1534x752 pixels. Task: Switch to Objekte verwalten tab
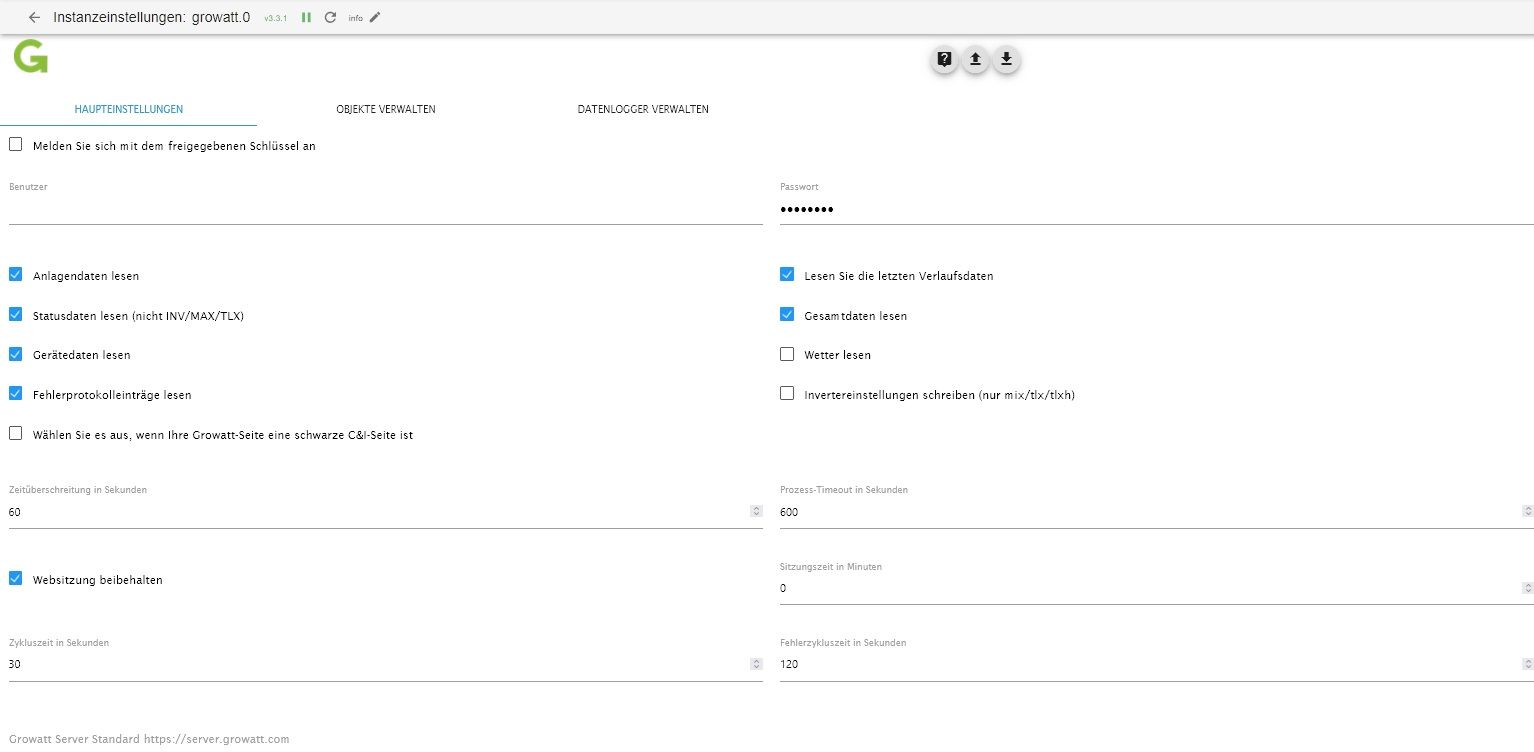tap(385, 109)
